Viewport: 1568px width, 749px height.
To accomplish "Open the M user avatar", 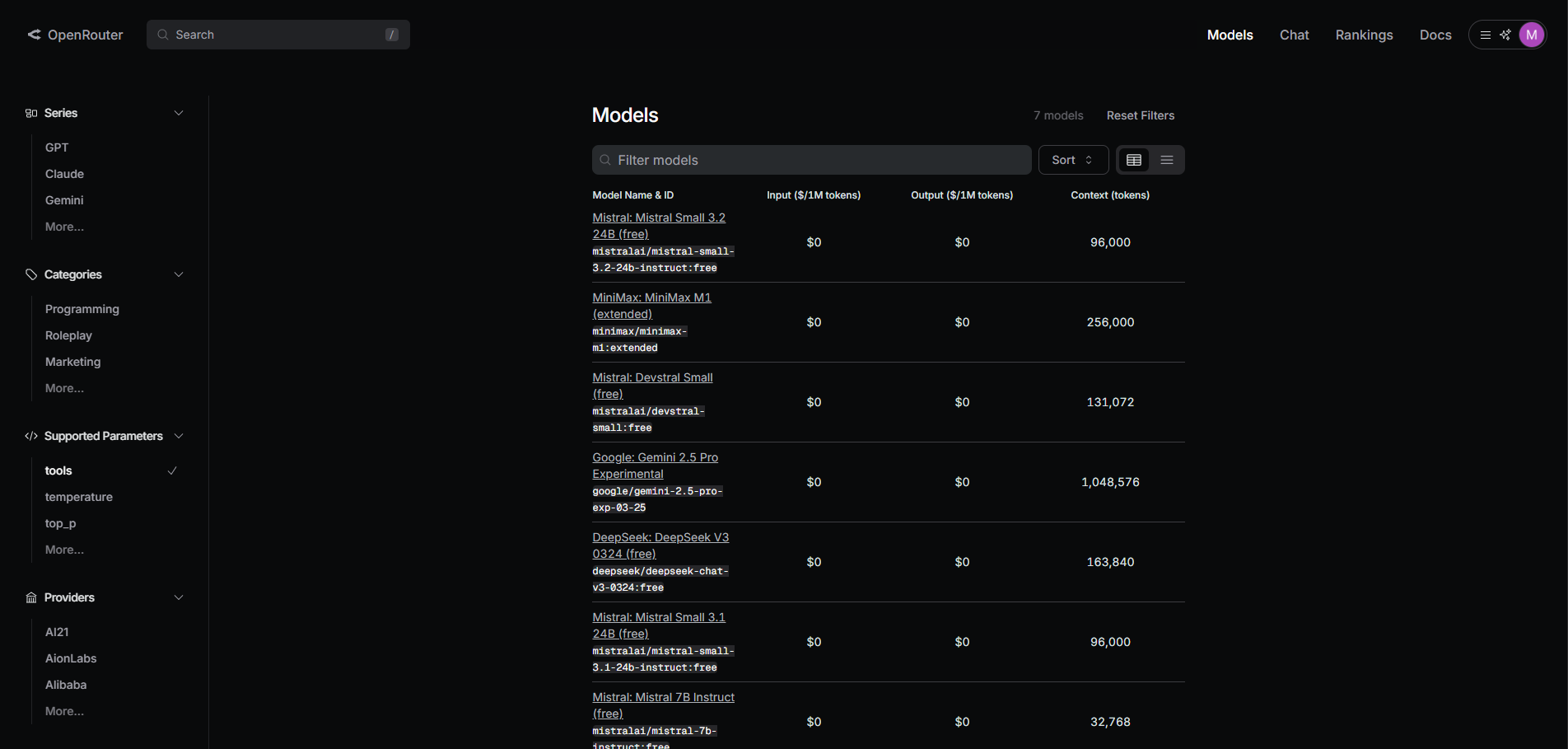I will coord(1532,35).
